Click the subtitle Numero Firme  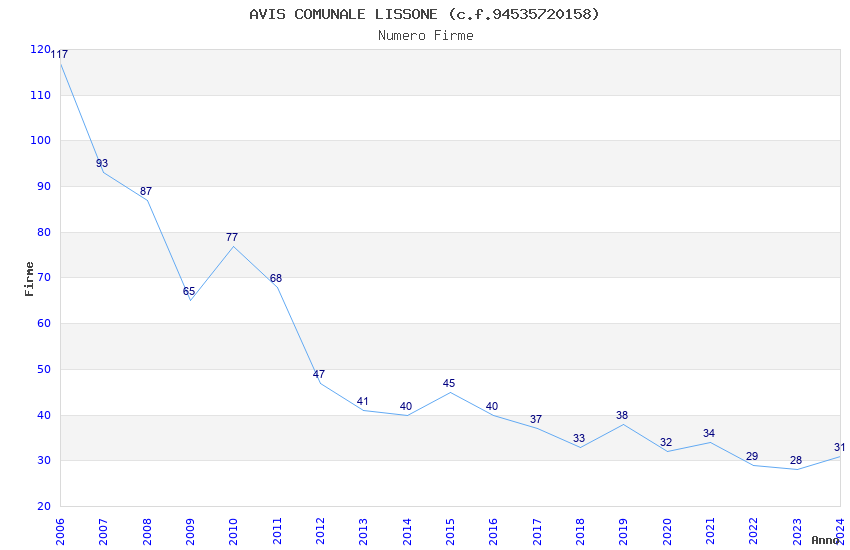pos(426,36)
